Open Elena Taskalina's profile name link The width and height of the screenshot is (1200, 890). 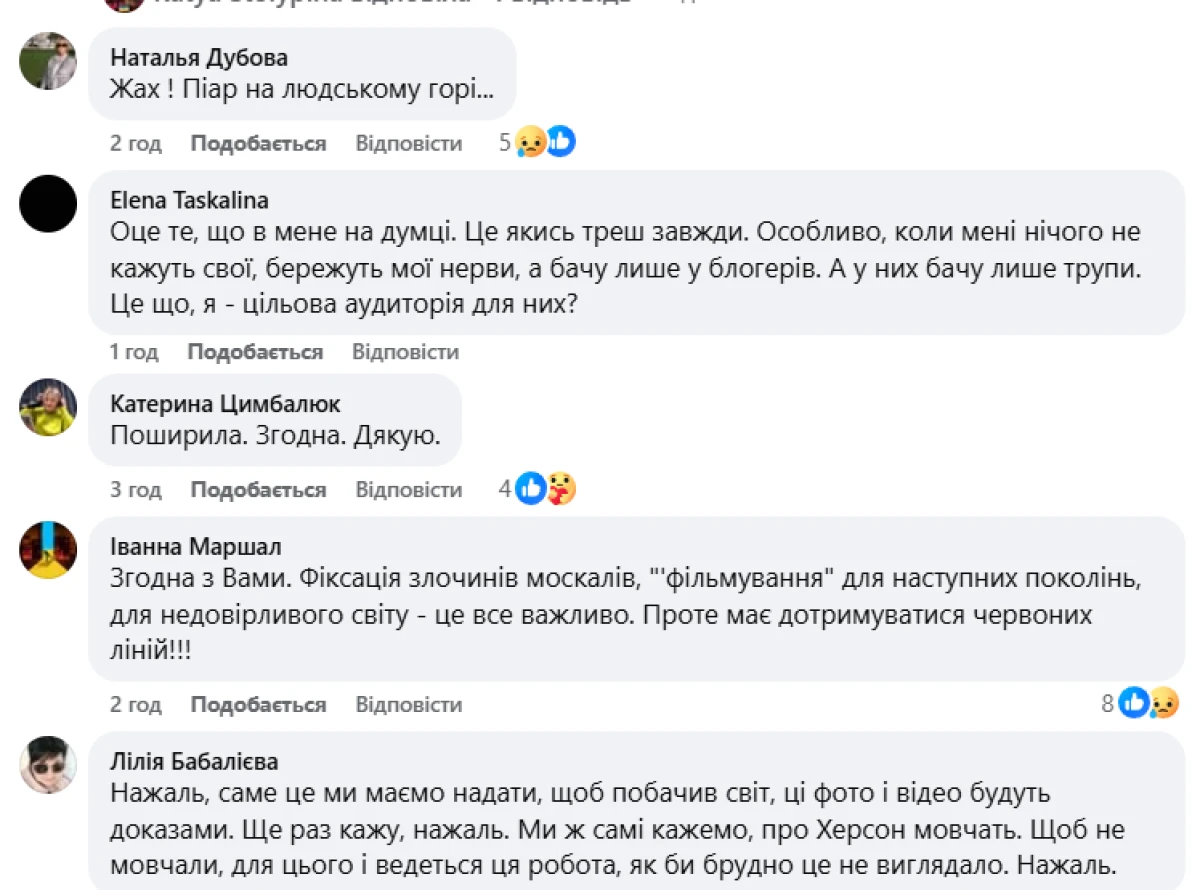point(189,200)
